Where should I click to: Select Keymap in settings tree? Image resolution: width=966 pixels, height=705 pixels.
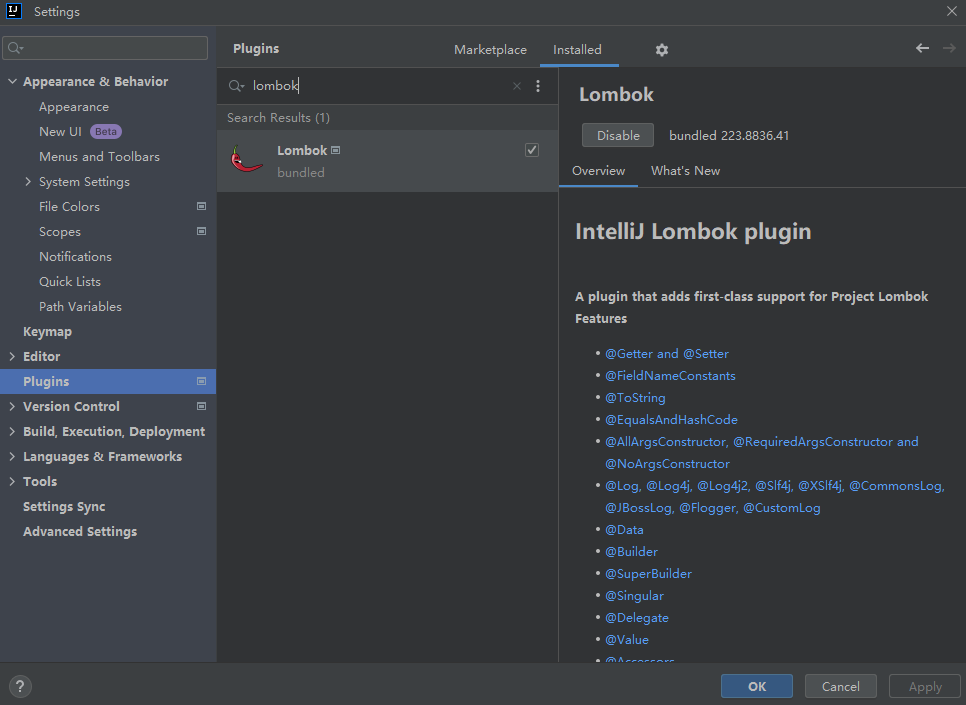click(x=47, y=332)
